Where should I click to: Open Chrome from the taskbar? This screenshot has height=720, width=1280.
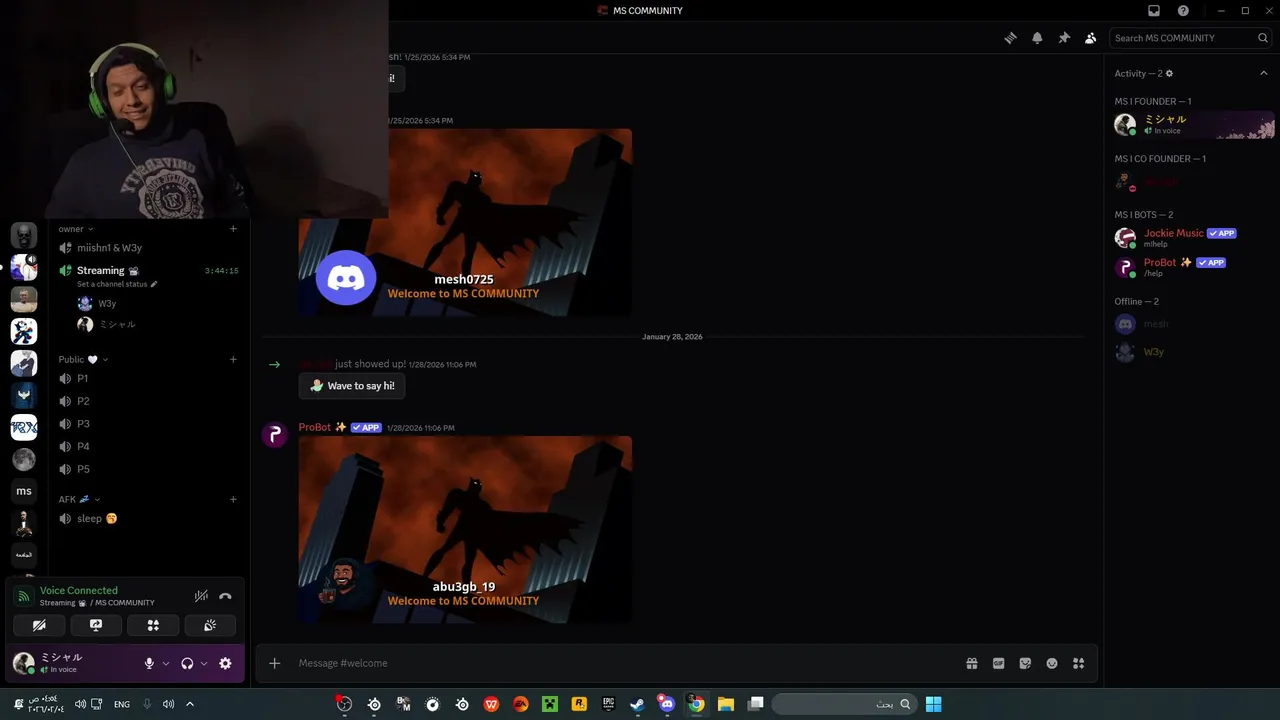[x=696, y=704]
